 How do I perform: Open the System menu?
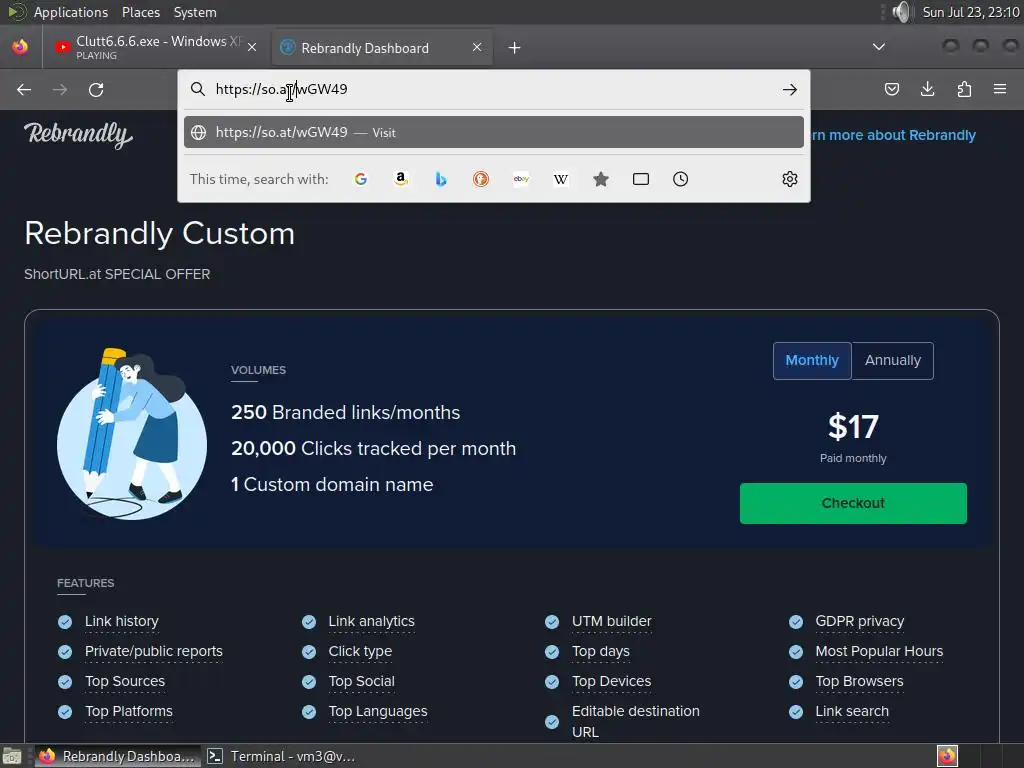pyautogui.click(x=195, y=12)
